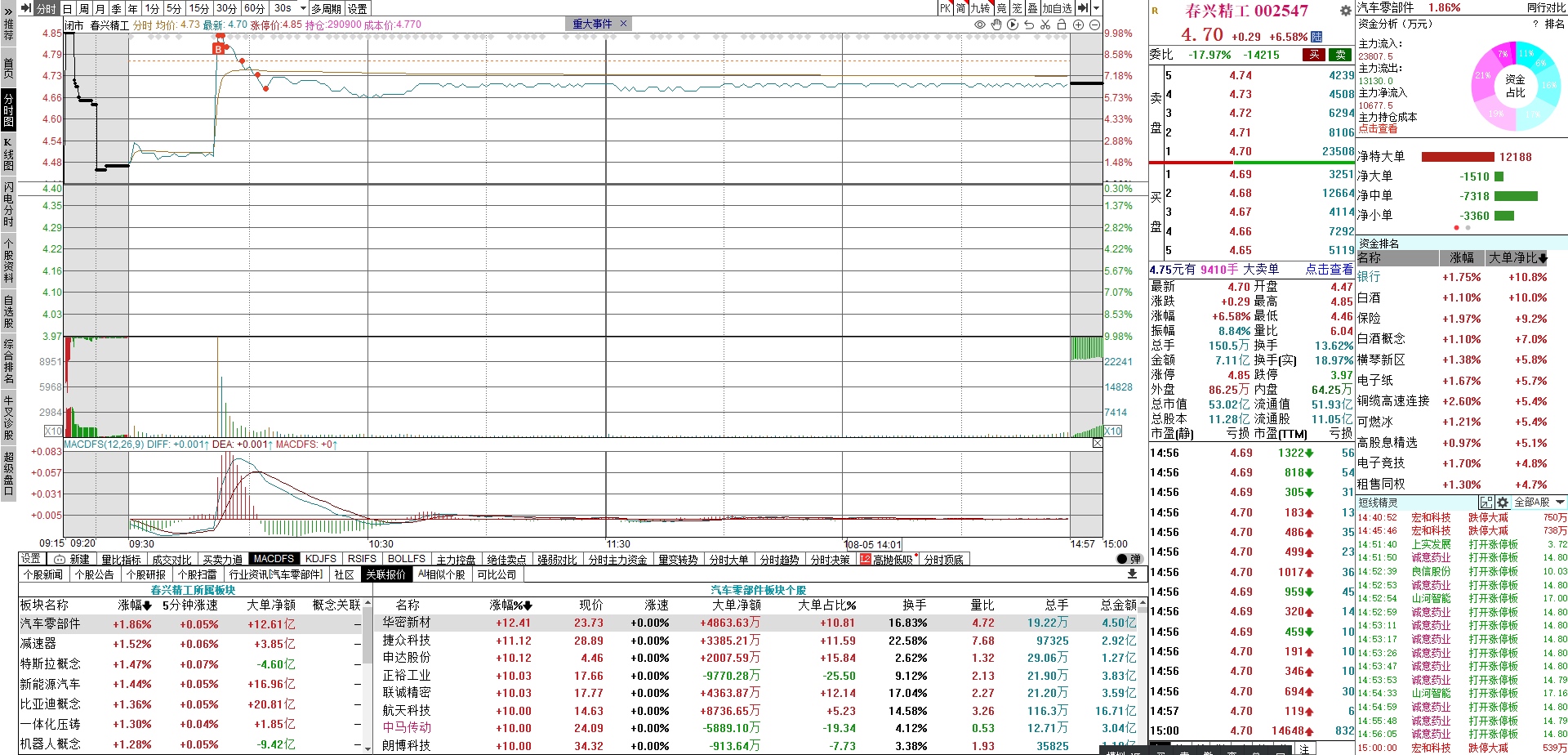Click the zoom out minus icon
Image resolution: width=1568 pixels, height=755 pixels.
pos(1094,25)
